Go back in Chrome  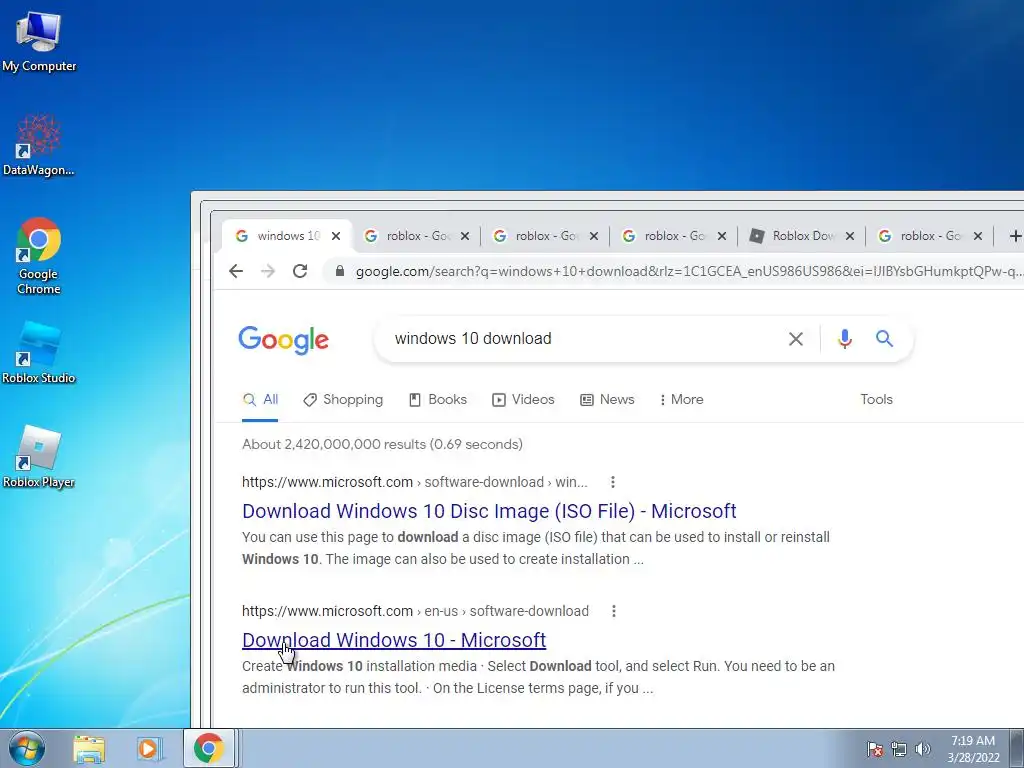pos(236,271)
